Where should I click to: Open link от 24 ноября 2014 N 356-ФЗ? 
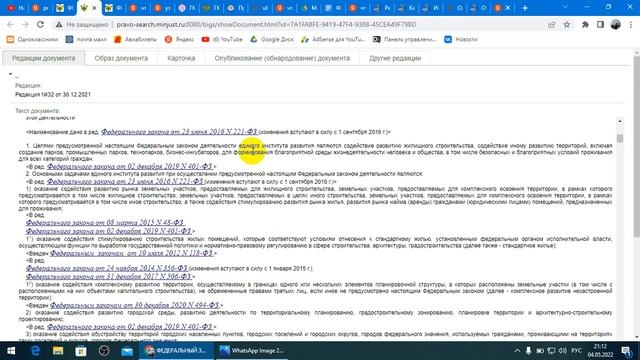coord(107,268)
